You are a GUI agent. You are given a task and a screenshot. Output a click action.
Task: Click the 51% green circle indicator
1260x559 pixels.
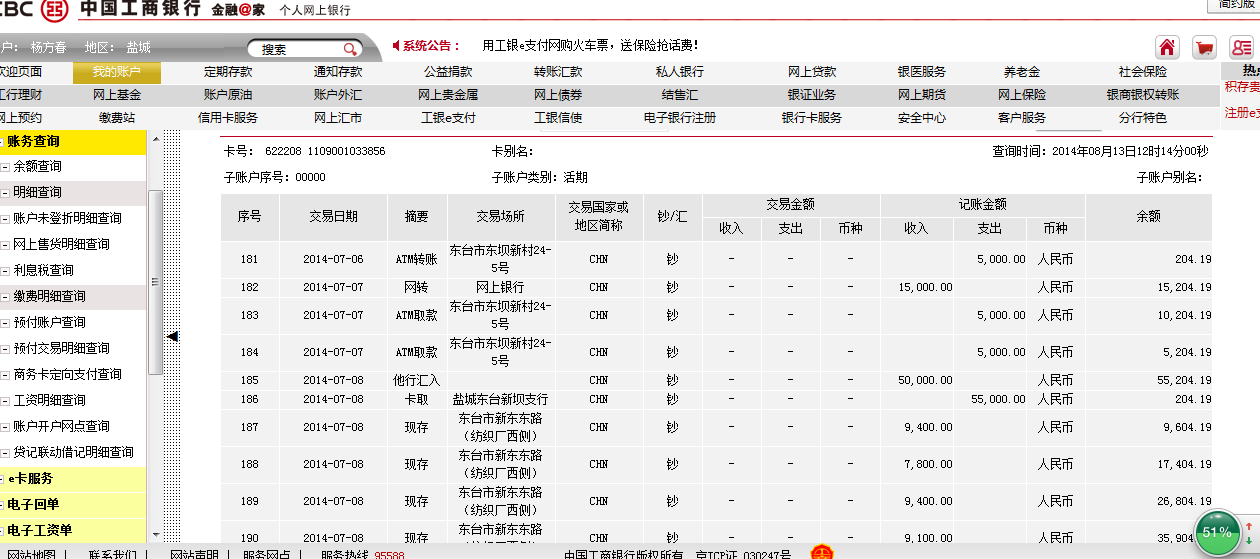tap(1216, 532)
